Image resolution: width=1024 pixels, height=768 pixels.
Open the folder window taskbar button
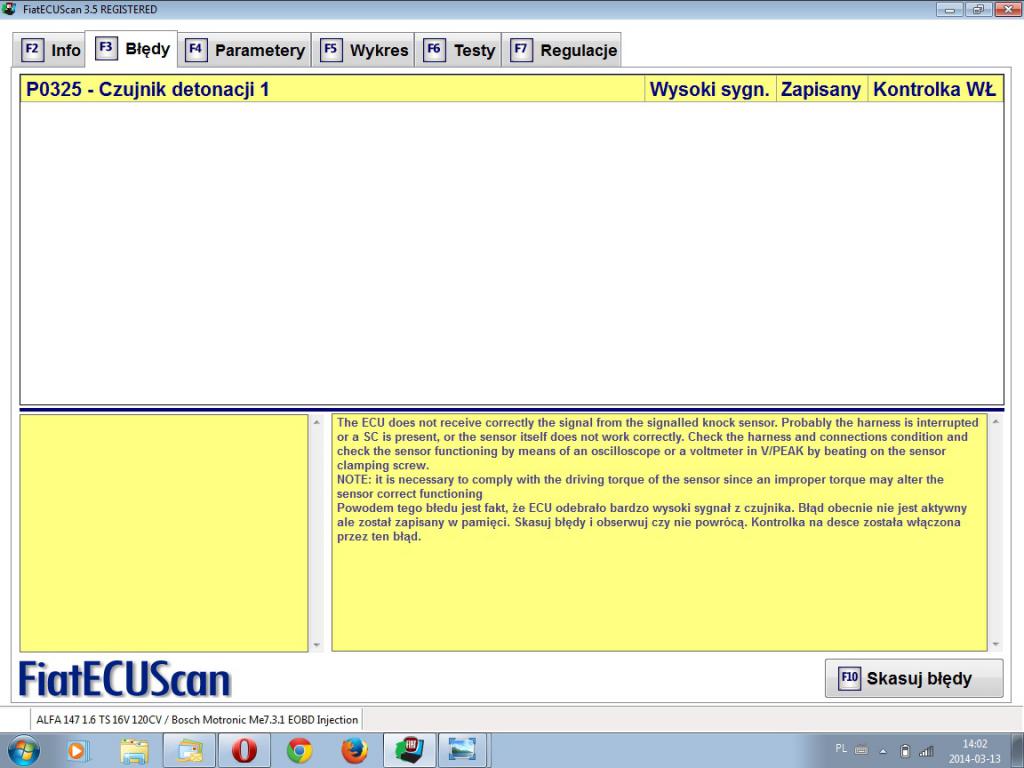click(x=189, y=750)
